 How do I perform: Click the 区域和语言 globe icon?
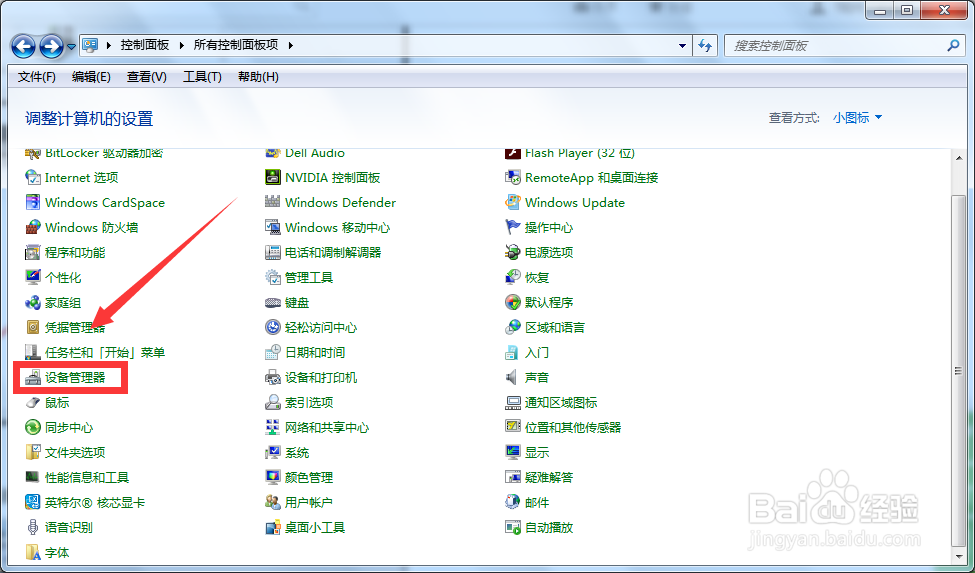point(512,328)
